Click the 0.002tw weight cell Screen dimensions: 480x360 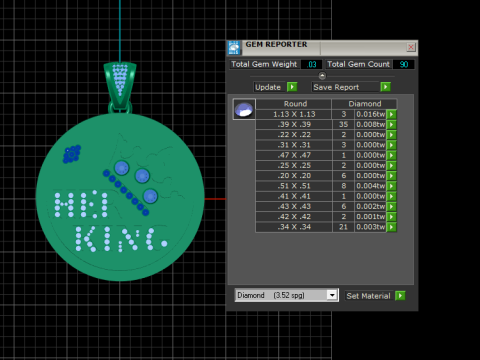[370, 207]
